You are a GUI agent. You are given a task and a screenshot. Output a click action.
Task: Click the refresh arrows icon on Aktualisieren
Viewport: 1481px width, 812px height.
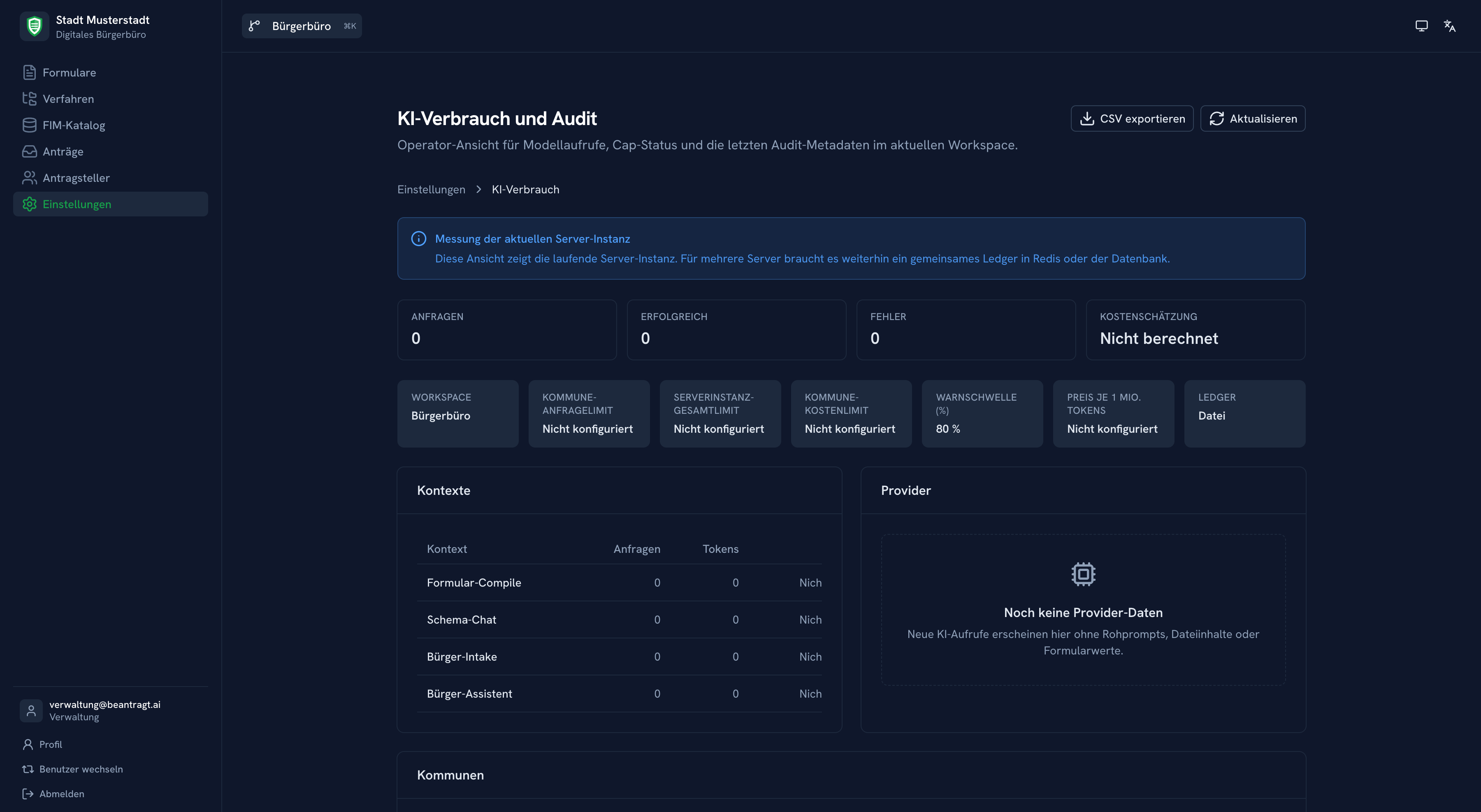click(x=1216, y=118)
